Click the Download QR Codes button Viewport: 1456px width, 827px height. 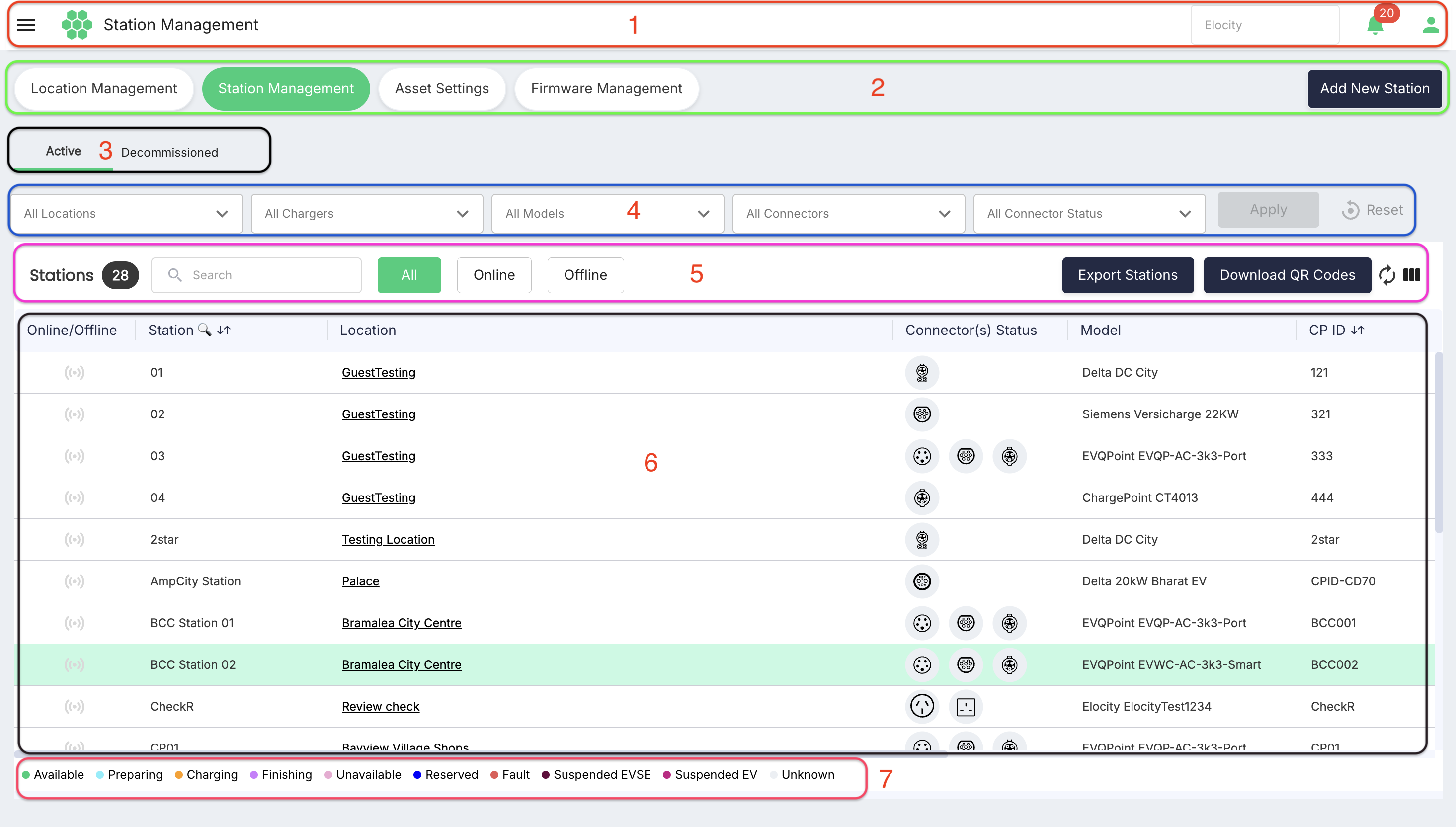(x=1288, y=275)
